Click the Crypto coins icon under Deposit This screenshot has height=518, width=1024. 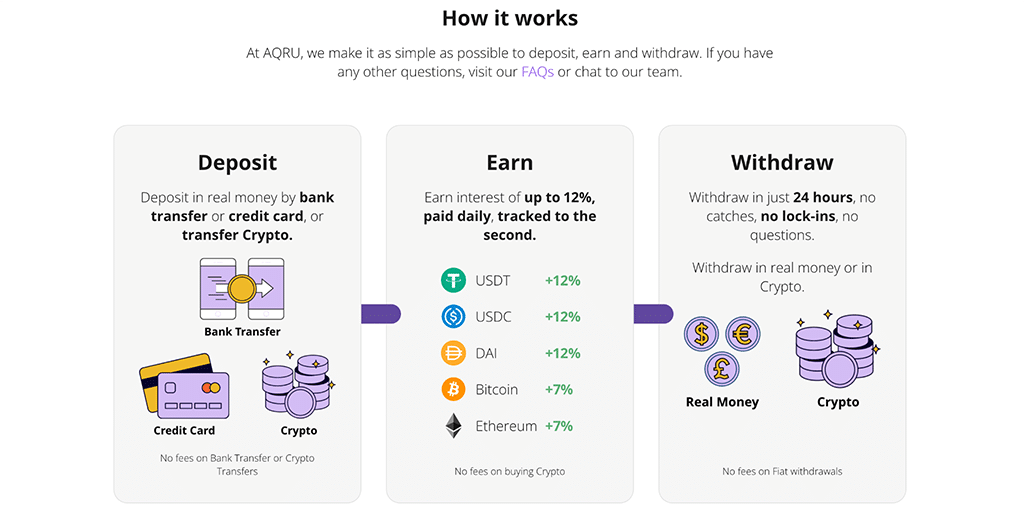(x=298, y=385)
